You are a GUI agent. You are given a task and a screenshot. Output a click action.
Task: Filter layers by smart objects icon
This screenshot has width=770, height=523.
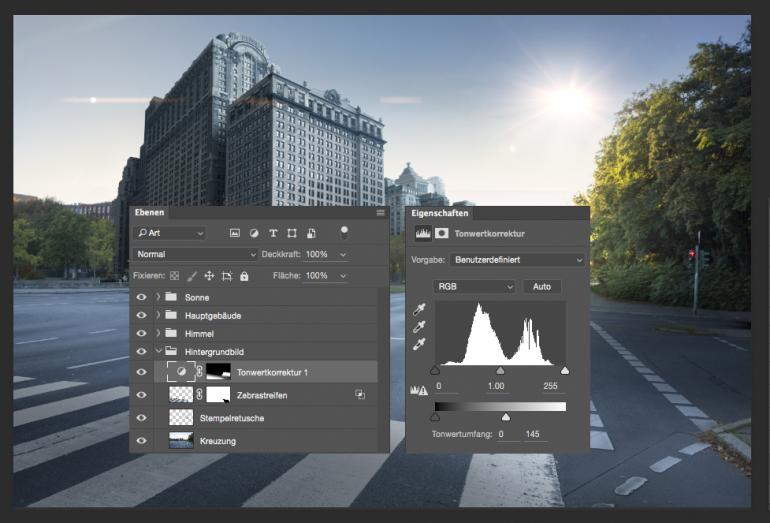[x=311, y=233]
